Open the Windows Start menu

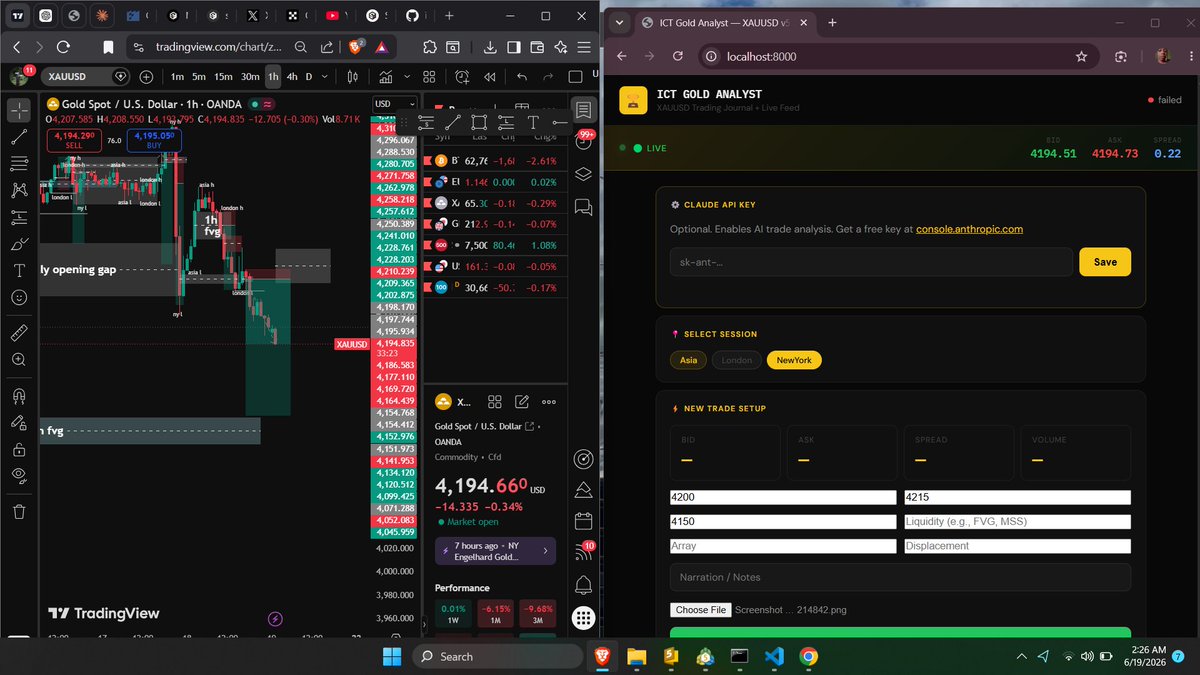click(390, 656)
